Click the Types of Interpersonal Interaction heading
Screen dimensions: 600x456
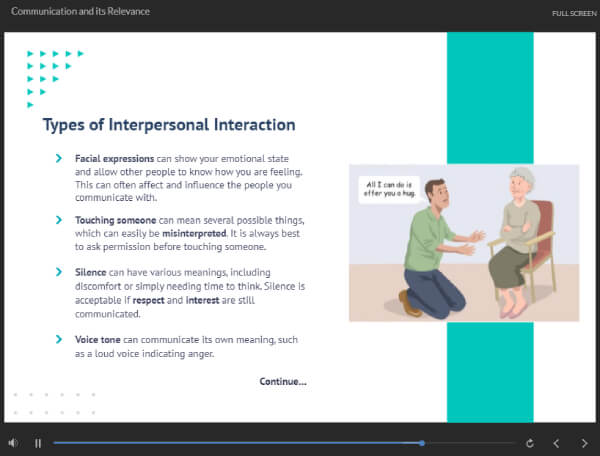click(169, 125)
